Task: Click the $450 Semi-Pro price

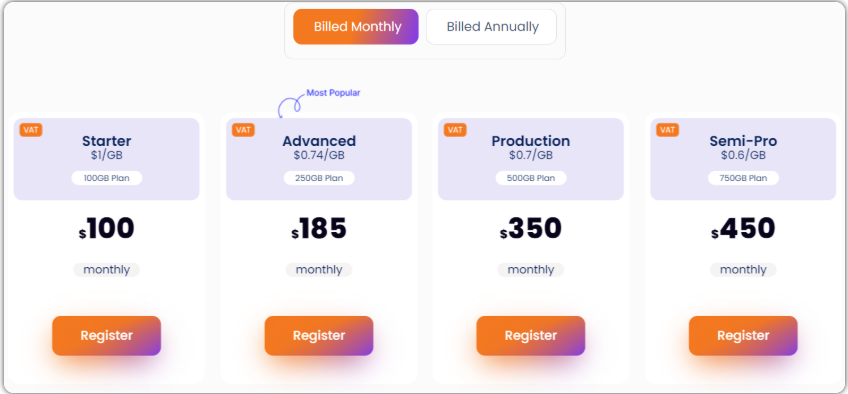Action: coord(743,229)
